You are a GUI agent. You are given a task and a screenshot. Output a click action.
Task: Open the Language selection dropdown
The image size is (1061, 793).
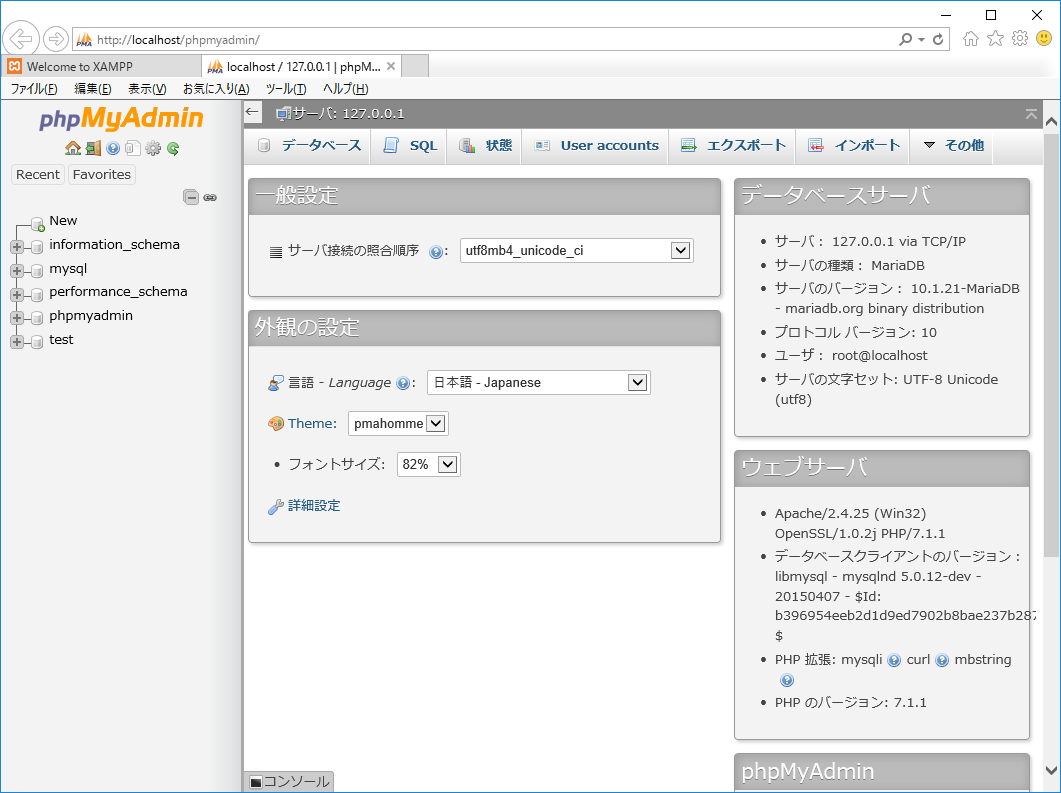[538, 382]
